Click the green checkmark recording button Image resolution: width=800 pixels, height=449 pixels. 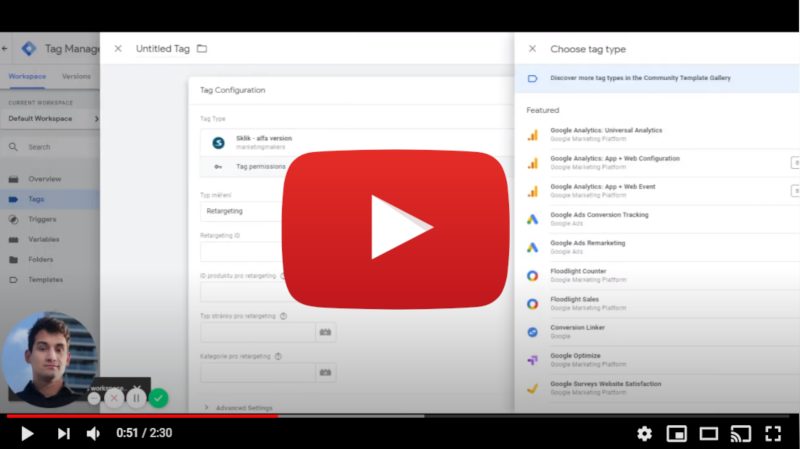(158, 398)
